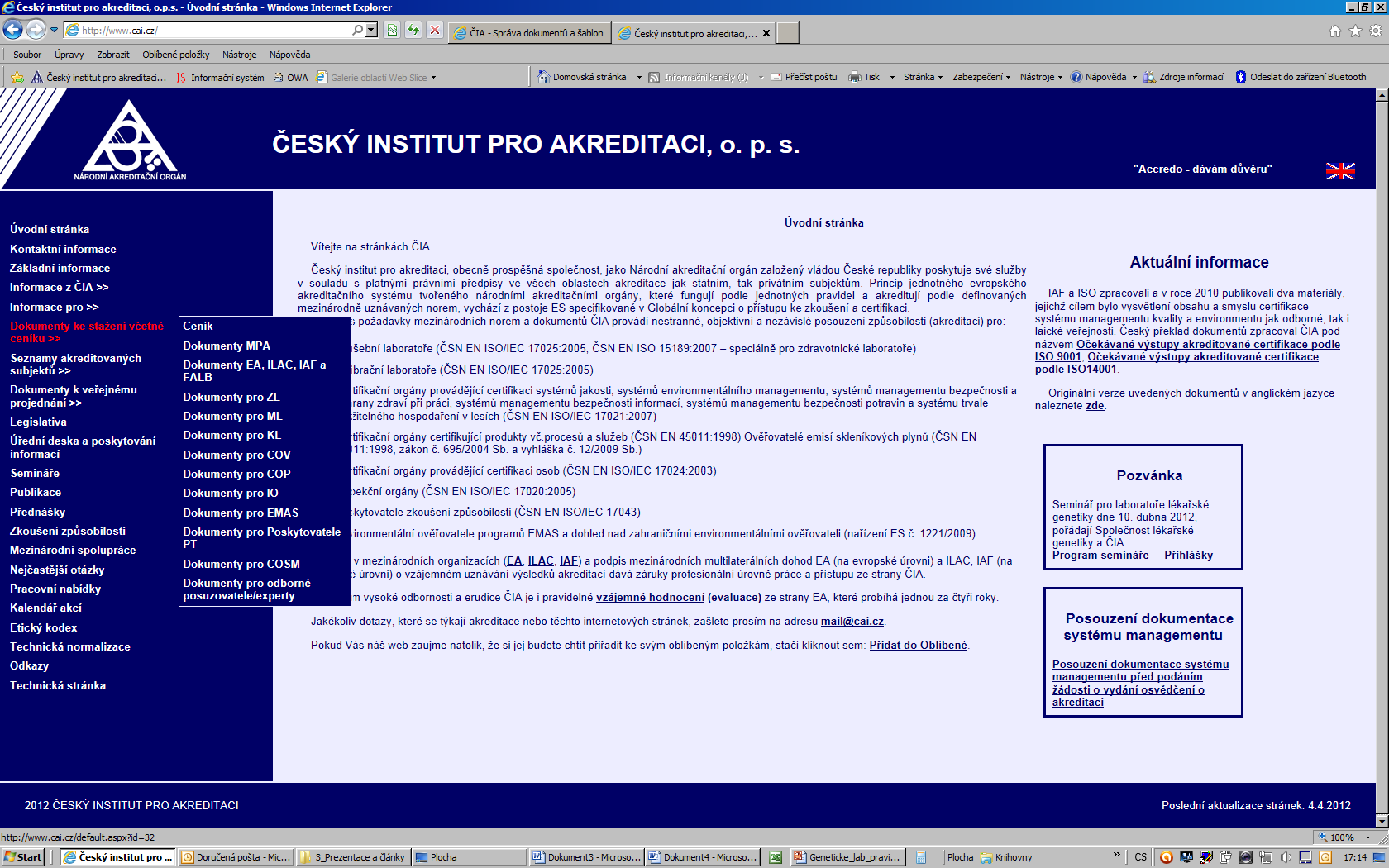Open the Úpravy menu
Viewport: 1389px width, 868px height.
[69, 55]
